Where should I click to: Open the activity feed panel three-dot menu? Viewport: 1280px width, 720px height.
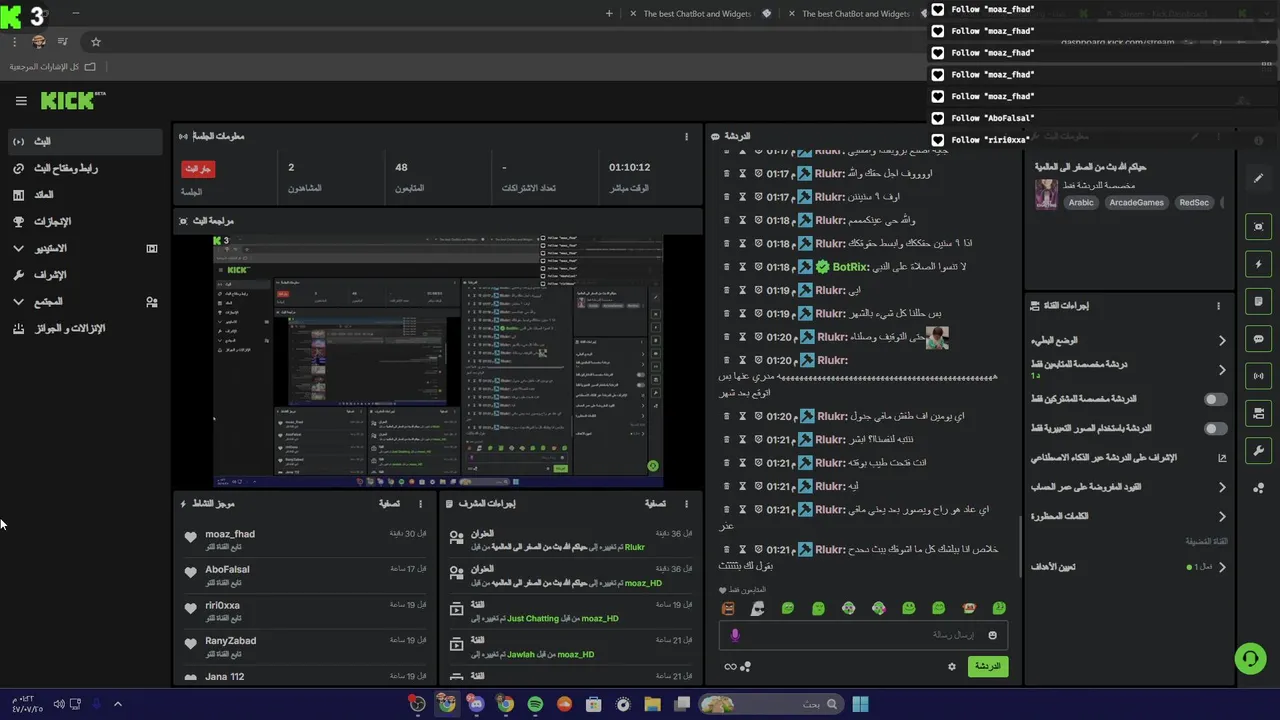coord(420,504)
